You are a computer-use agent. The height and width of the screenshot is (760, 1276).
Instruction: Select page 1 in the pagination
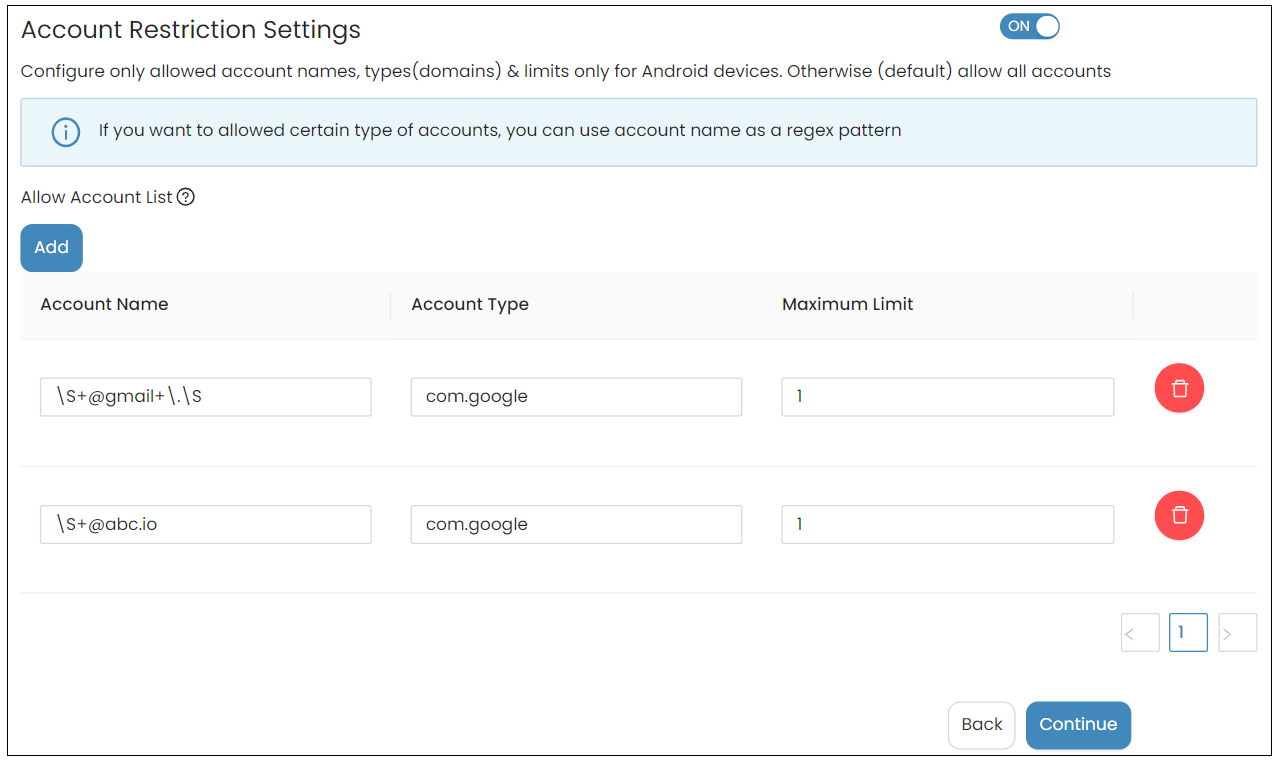[x=1189, y=633]
